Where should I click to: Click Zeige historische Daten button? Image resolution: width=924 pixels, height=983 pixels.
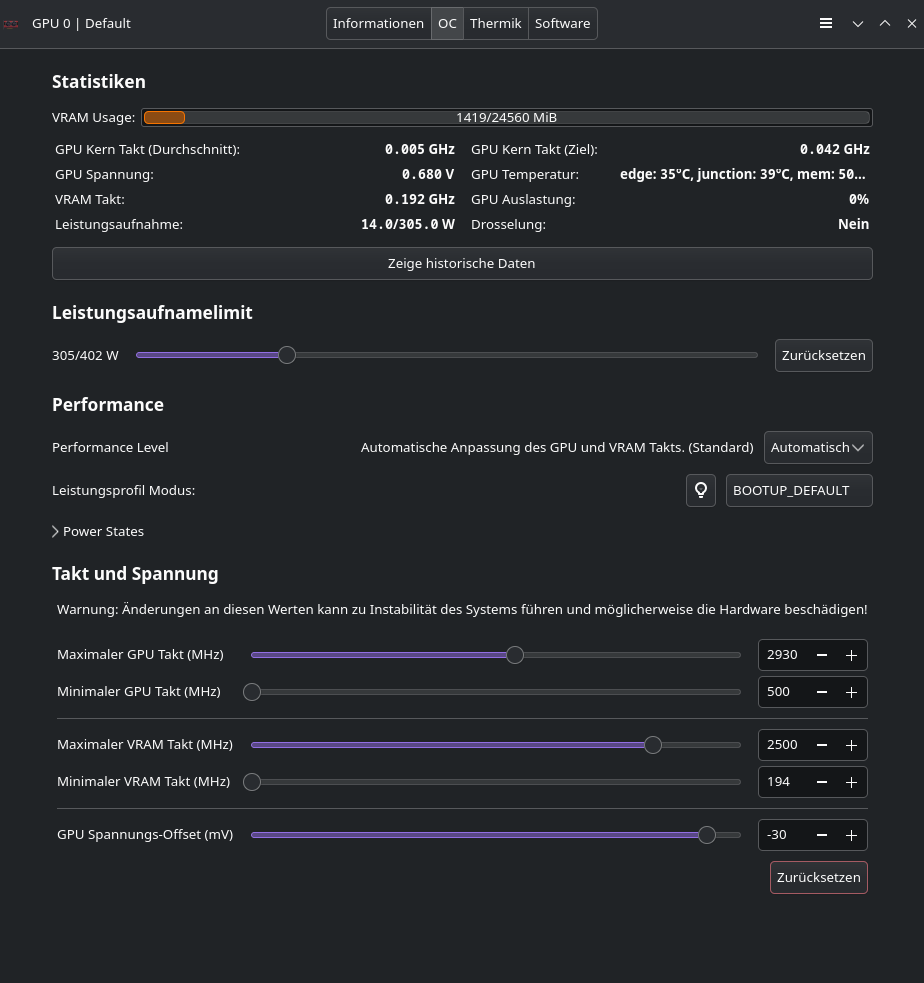[x=462, y=264]
